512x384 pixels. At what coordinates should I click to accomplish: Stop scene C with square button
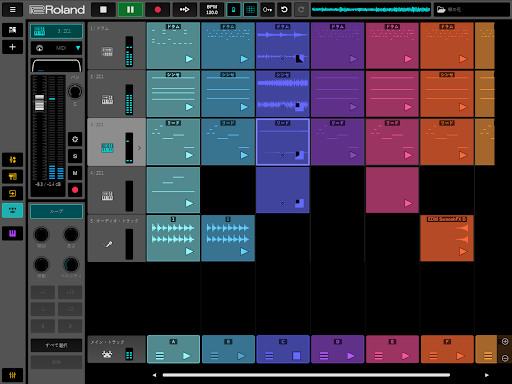tap(296, 356)
